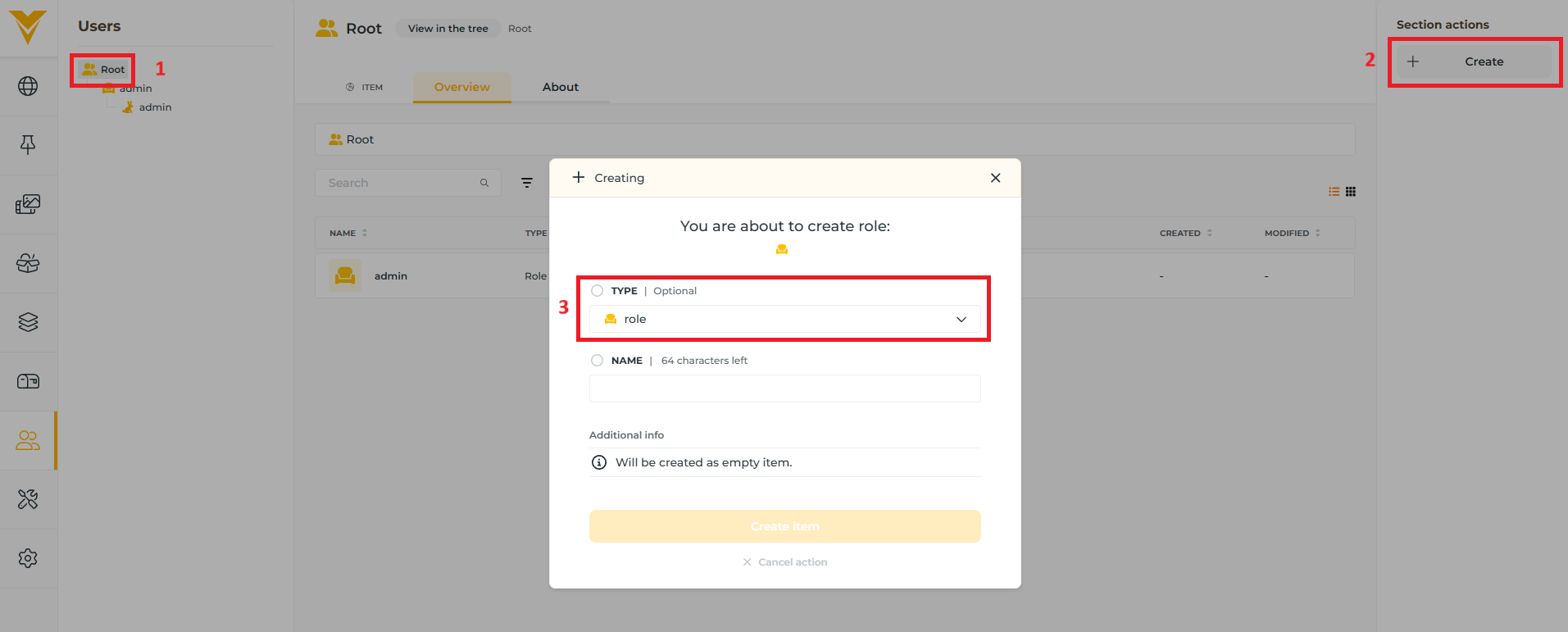
Task: Click the Create section action button
Action: coord(1475,61)
